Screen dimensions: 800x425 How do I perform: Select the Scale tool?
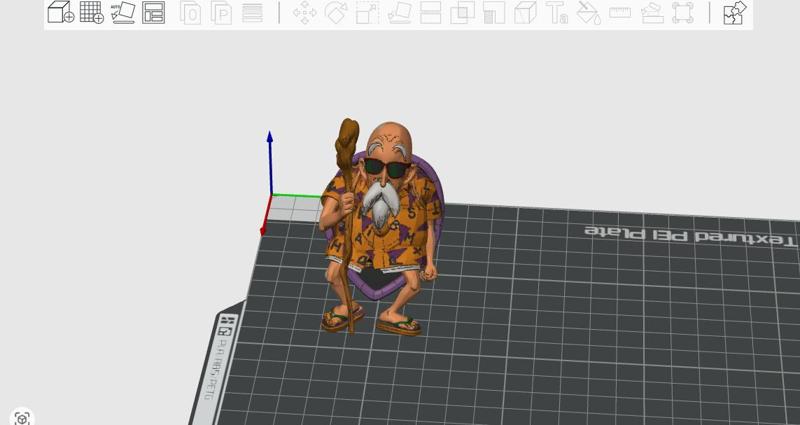pos(367,13)
